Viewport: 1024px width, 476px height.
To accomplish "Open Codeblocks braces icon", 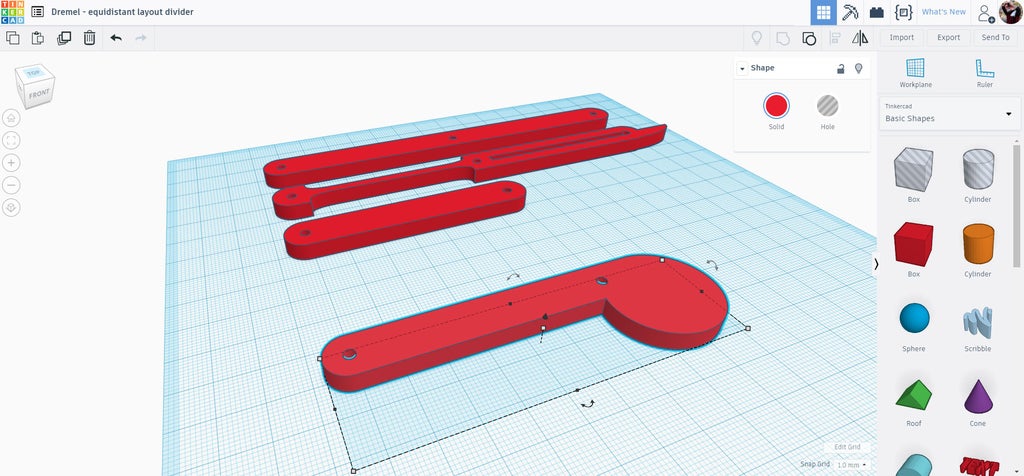I will 903,12.
